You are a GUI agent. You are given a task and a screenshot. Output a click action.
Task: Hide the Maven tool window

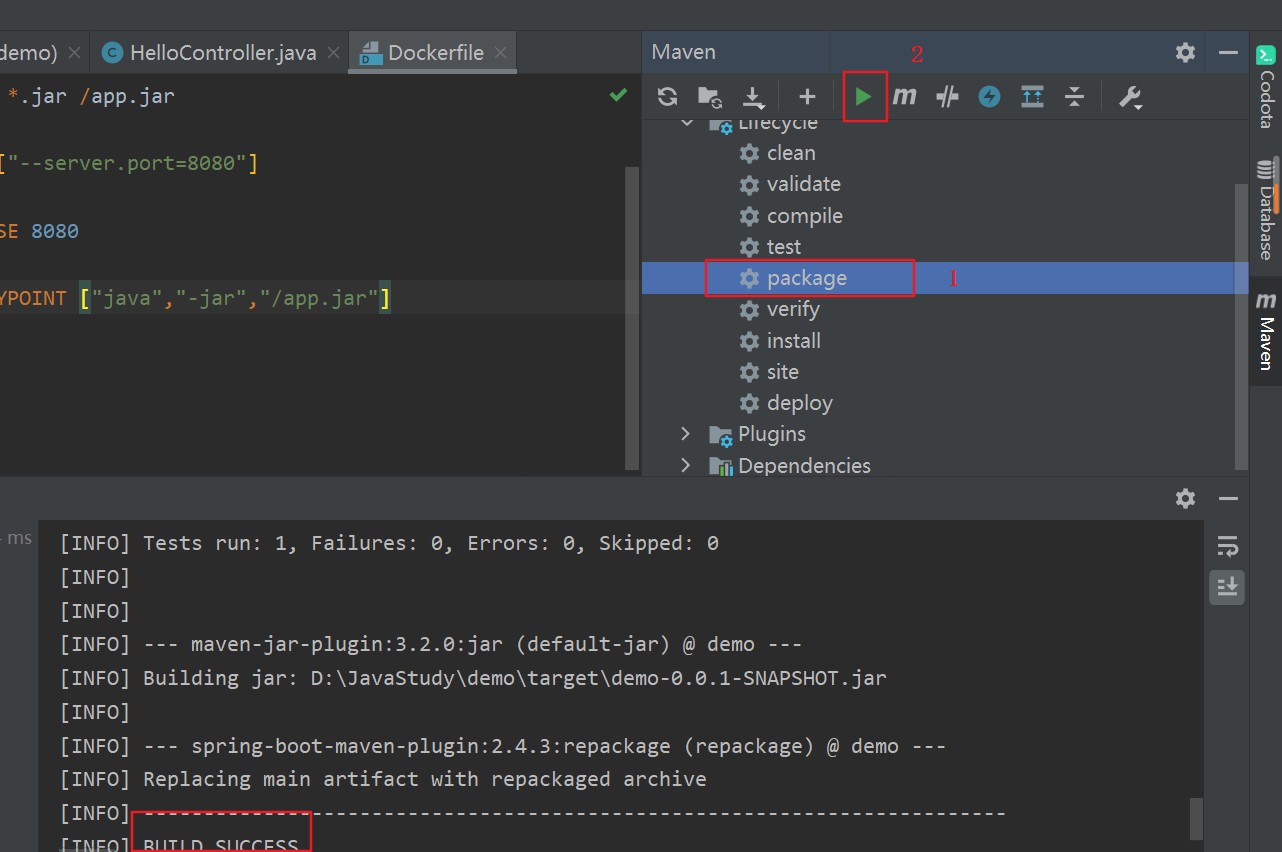click(x=1229, y=52)
